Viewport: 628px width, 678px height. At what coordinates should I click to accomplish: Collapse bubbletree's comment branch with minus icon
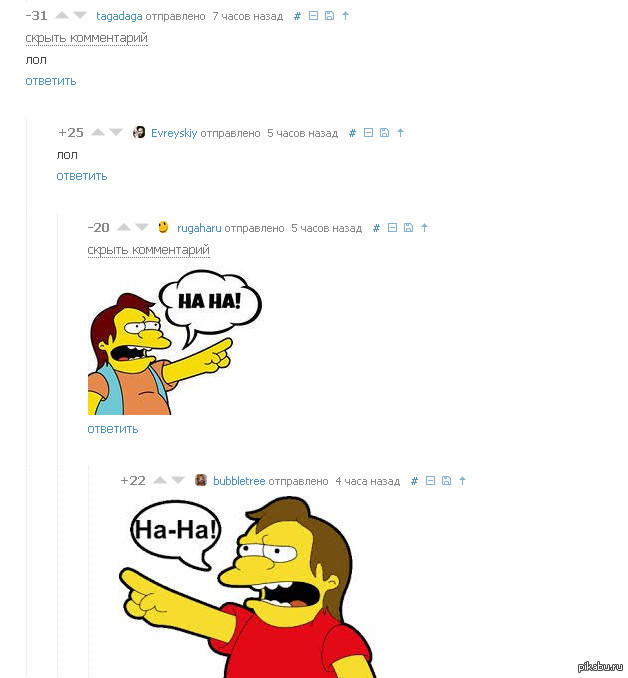click(430, 480)
